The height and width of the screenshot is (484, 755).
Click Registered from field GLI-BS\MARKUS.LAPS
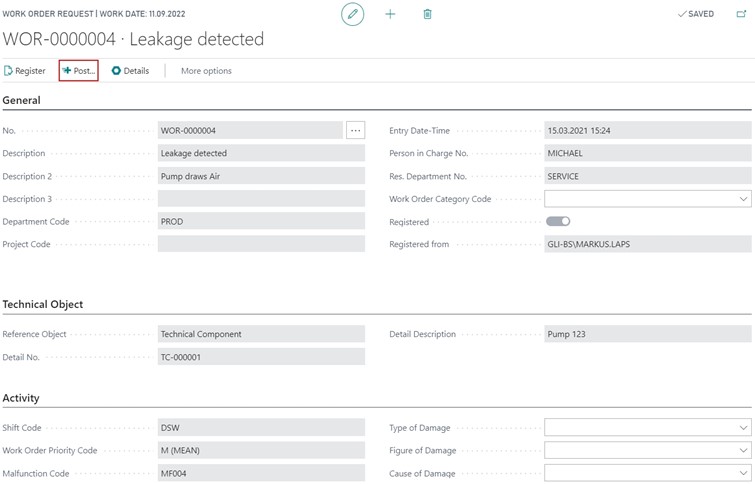point(648,244)
